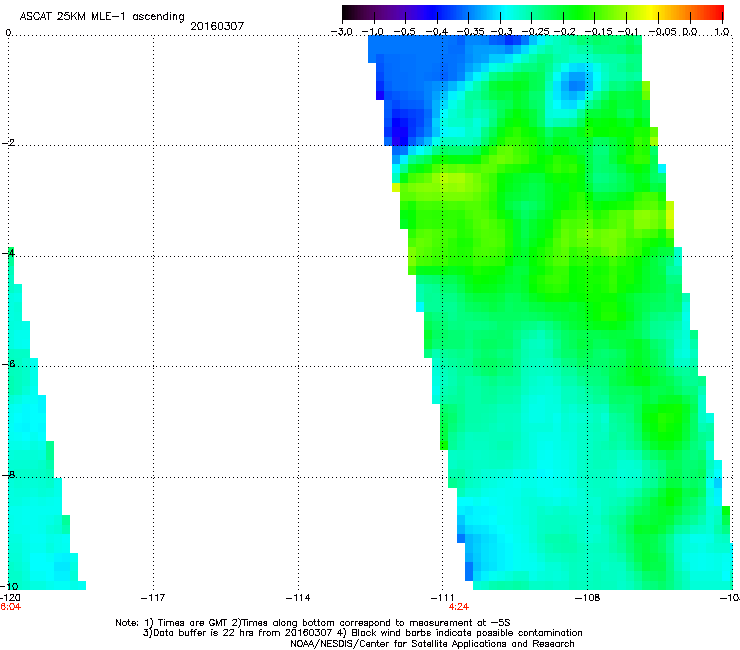Pick the -0.3 color scale label

coord(501,32)
